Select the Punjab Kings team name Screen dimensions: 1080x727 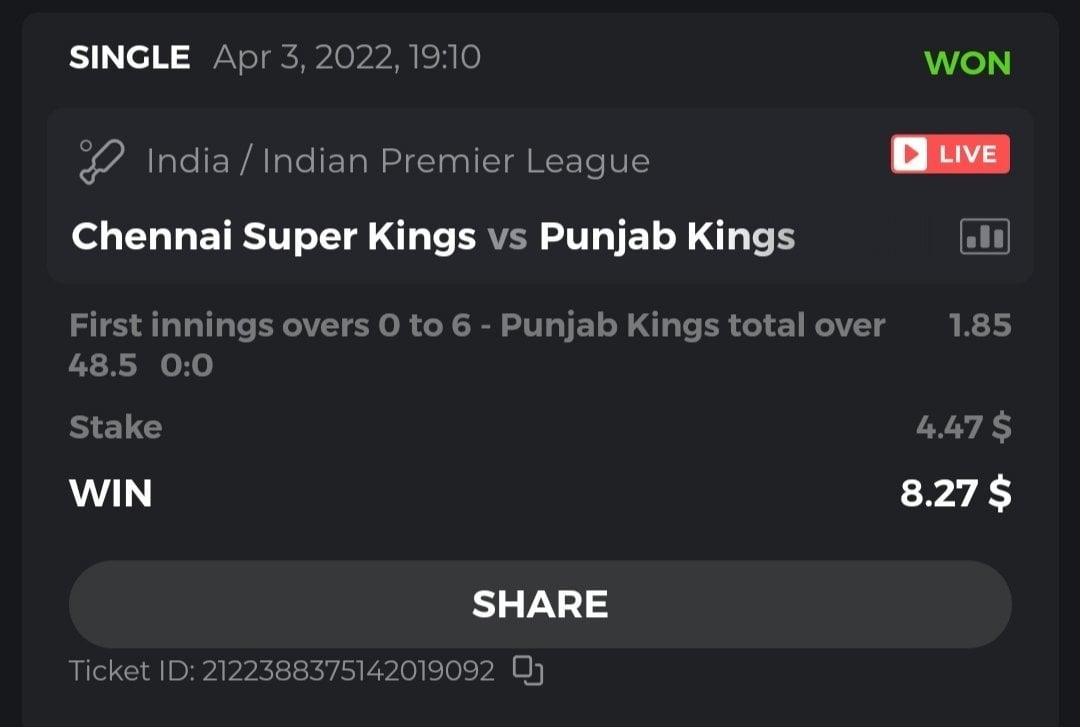tap(667, 237)
